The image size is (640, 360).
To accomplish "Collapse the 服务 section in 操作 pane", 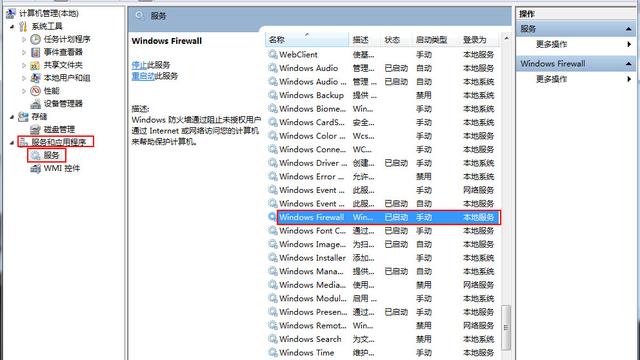I will [x=628, y=29].
